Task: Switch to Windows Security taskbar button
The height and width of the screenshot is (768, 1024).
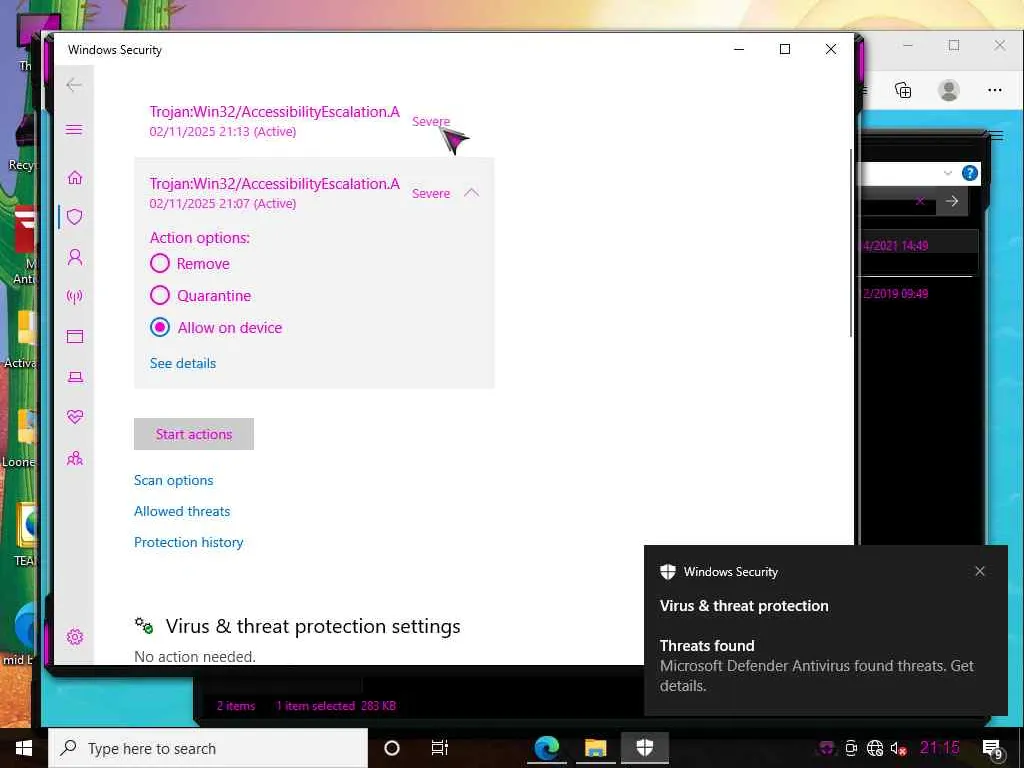Action: [645, 748]
